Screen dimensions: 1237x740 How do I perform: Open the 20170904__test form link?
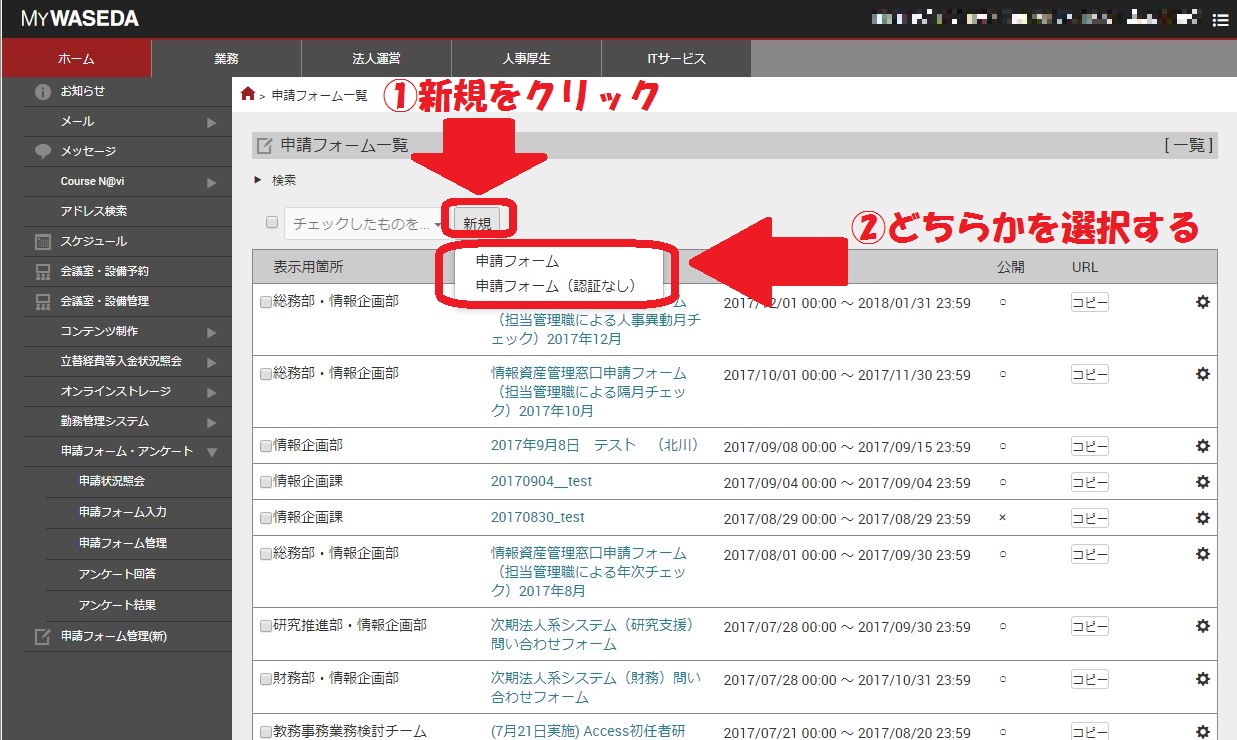(541, 481)
